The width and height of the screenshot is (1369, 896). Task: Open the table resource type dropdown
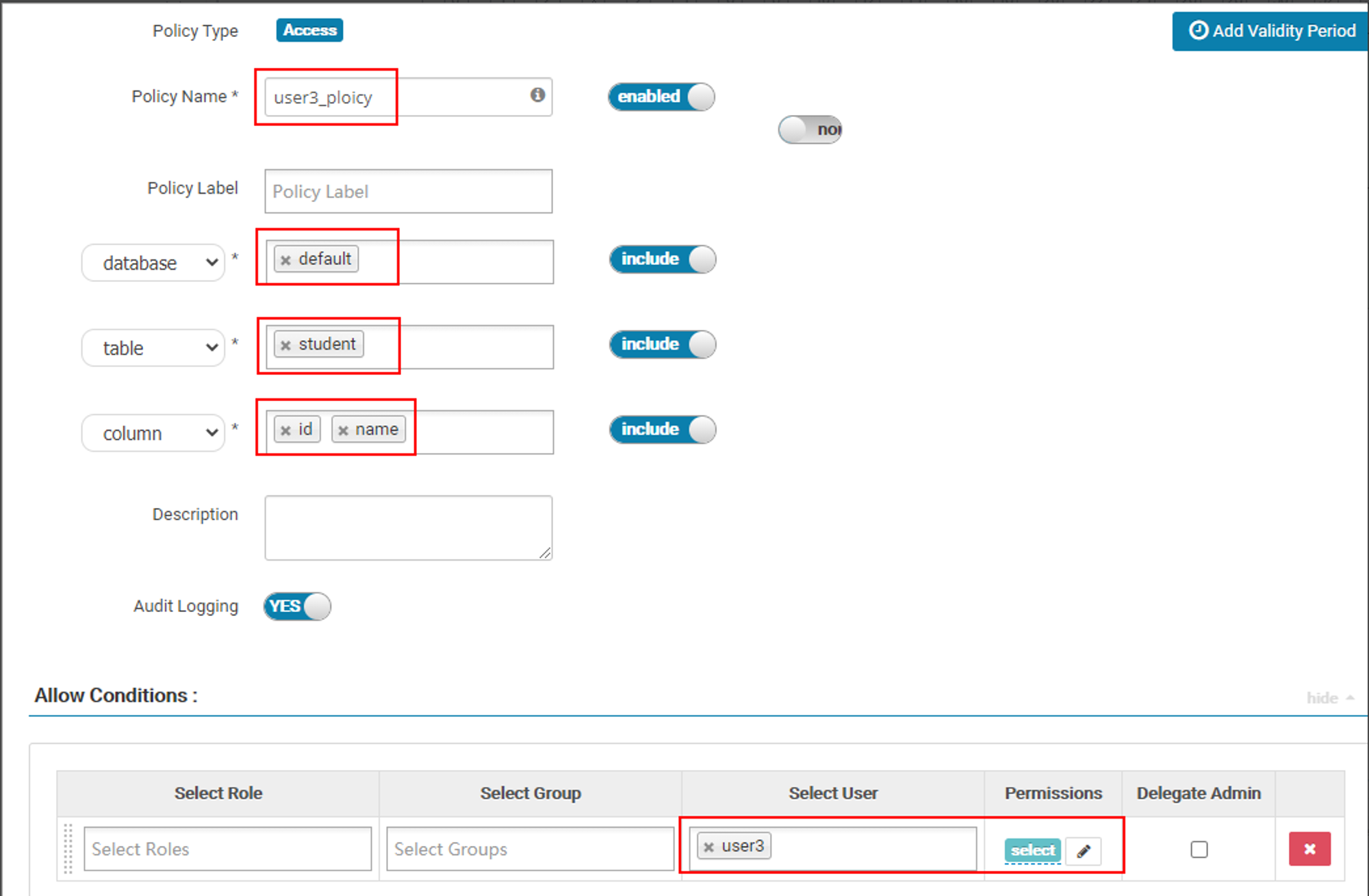click(153, 348)
